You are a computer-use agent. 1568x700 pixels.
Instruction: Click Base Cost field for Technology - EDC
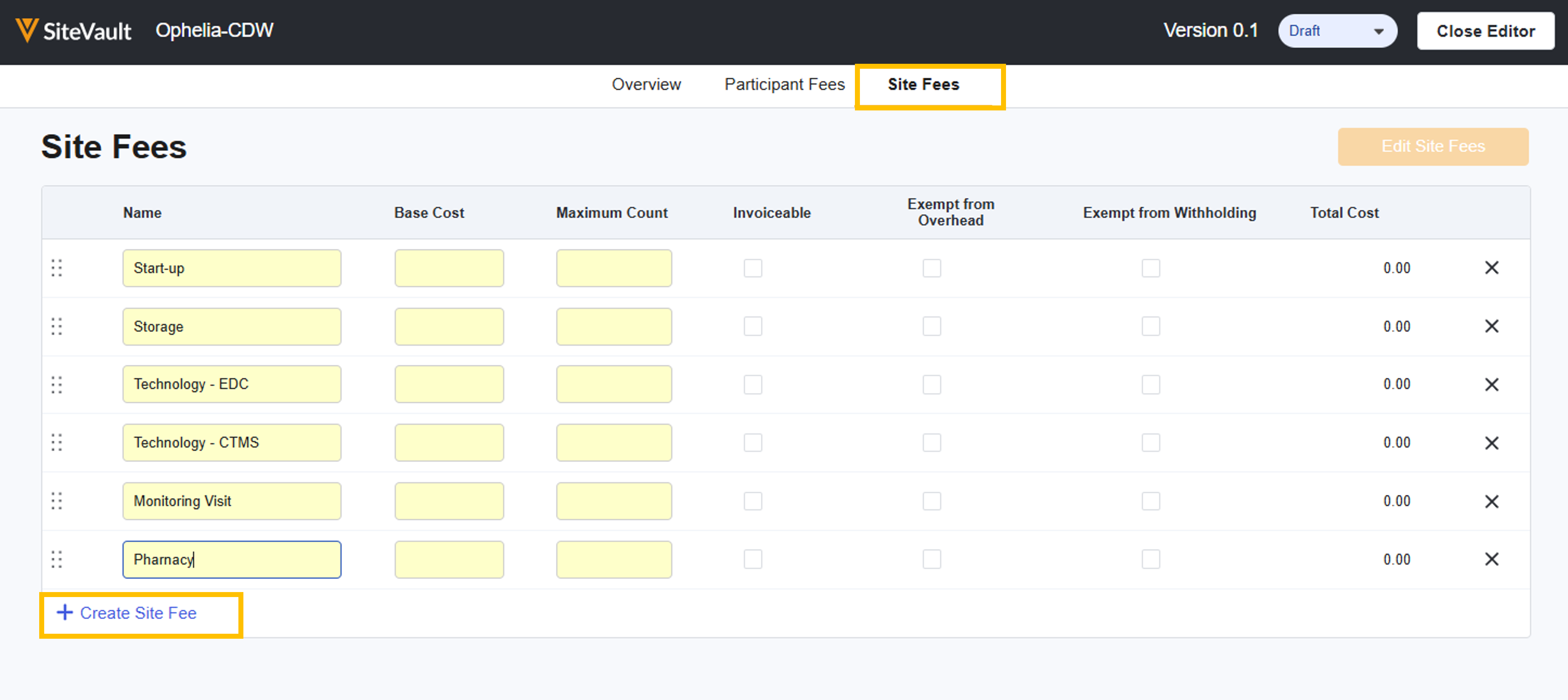click(449, 385)
